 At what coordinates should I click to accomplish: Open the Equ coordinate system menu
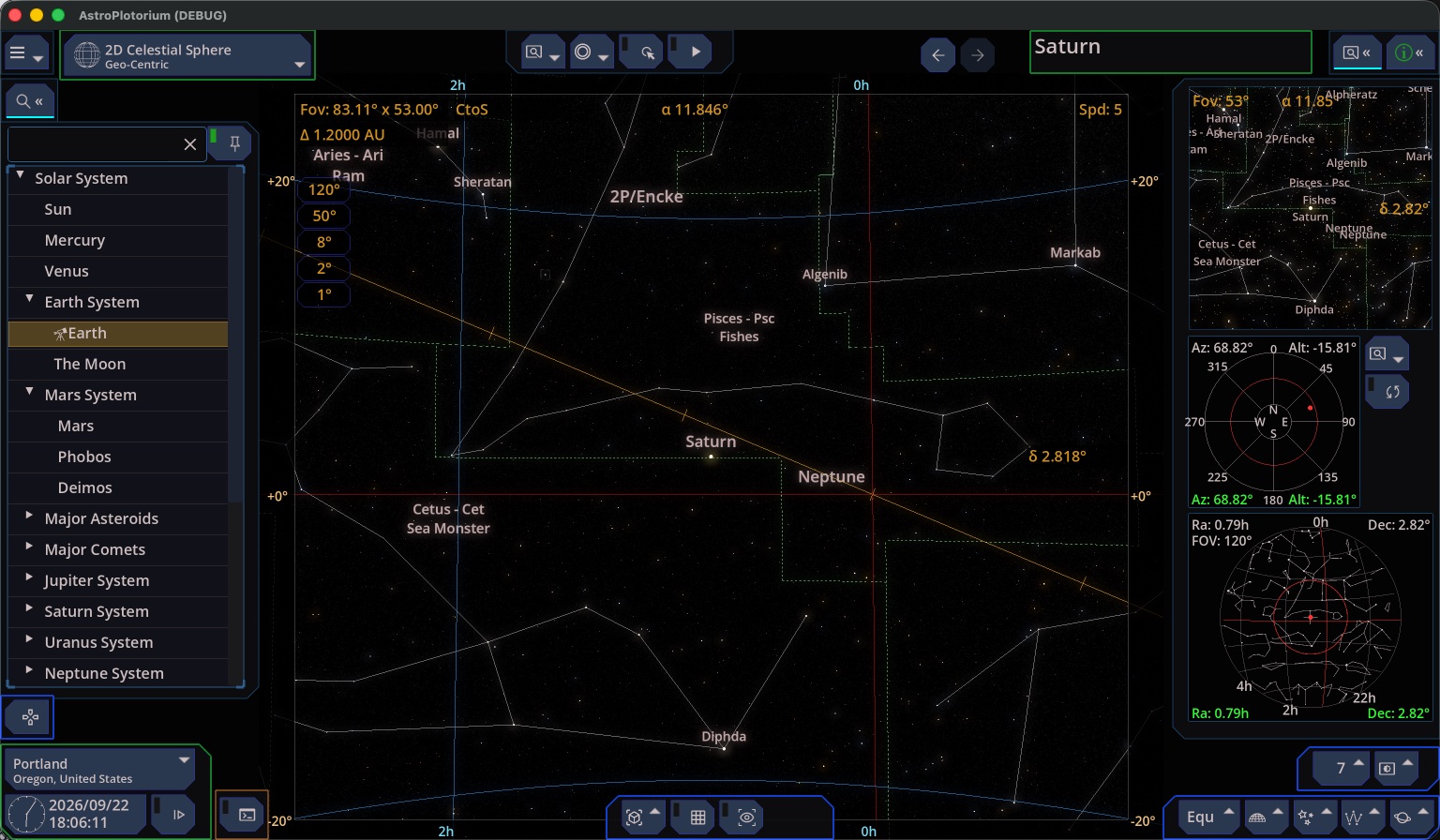click(1210, 817)
